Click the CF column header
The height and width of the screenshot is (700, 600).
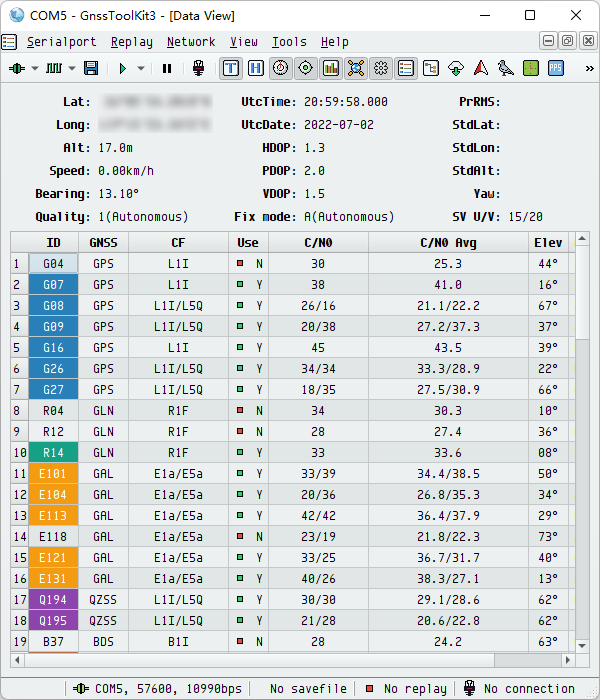click(x=178, y=242)
